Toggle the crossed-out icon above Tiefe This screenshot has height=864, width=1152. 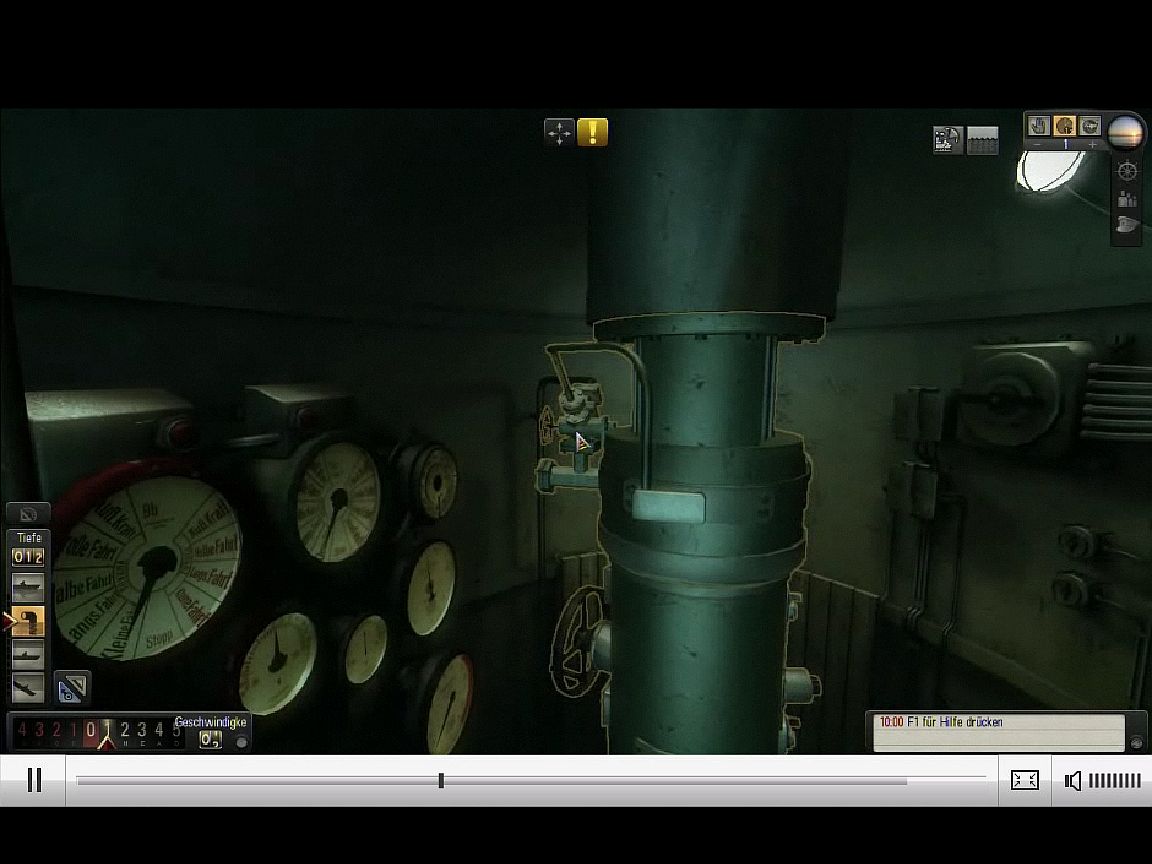[x=29, y=514]
